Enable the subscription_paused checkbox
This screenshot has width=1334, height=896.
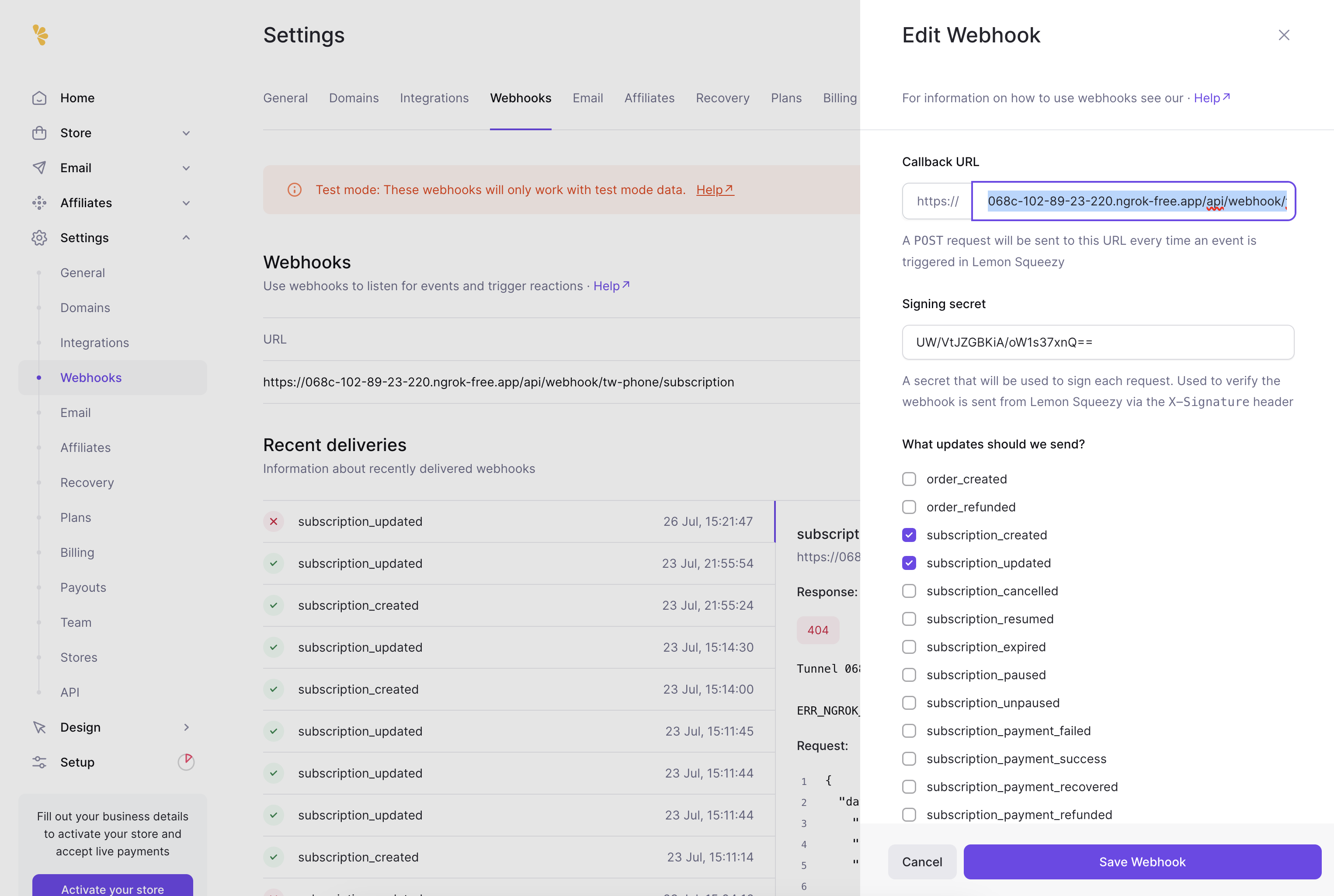(909, 675)
